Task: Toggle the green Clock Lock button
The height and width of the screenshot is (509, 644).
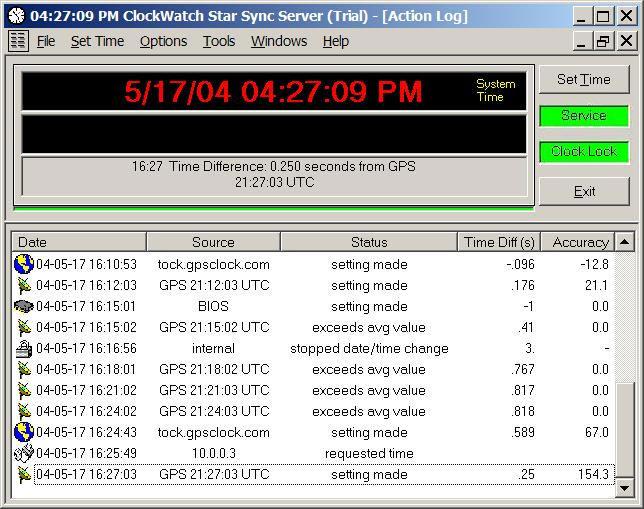Action: point(584,152)
